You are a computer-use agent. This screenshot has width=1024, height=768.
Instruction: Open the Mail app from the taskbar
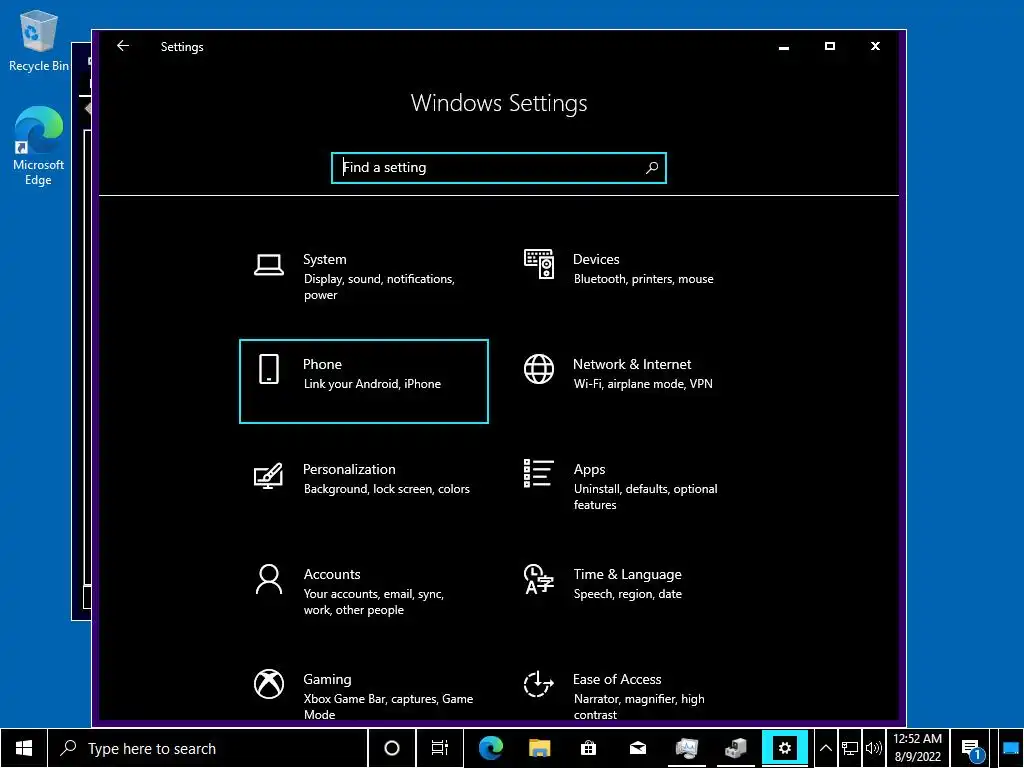637,748
